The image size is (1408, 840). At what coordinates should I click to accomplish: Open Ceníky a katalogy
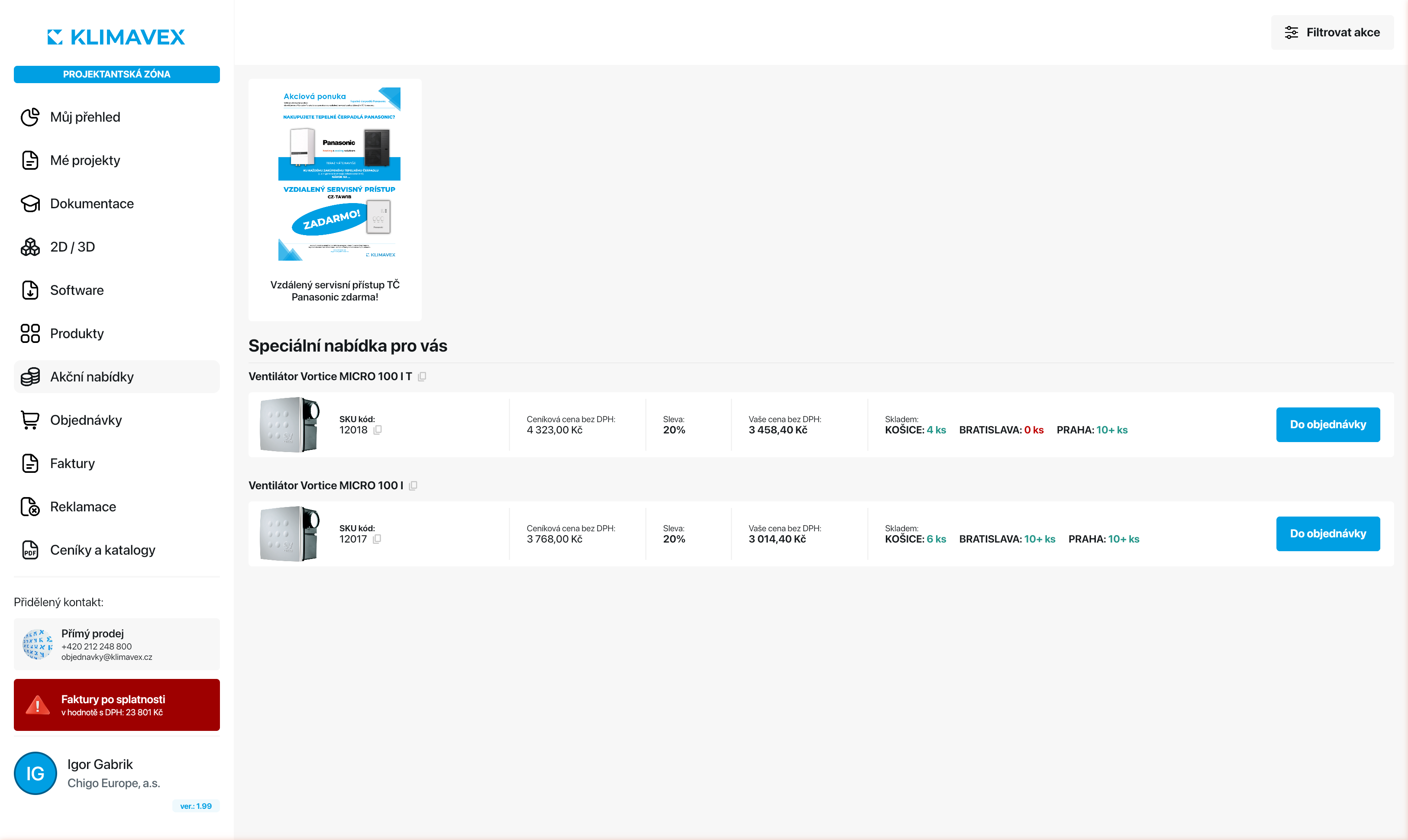(x=116, y=550)
